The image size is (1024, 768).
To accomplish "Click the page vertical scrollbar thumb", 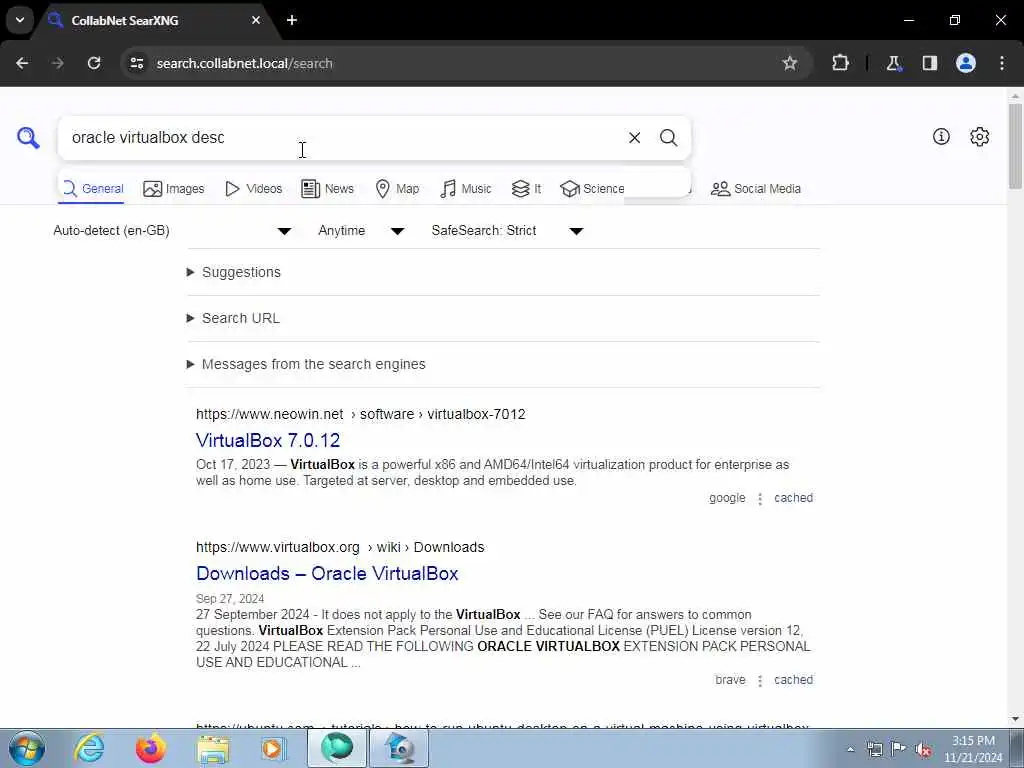I will (1015, 145).
